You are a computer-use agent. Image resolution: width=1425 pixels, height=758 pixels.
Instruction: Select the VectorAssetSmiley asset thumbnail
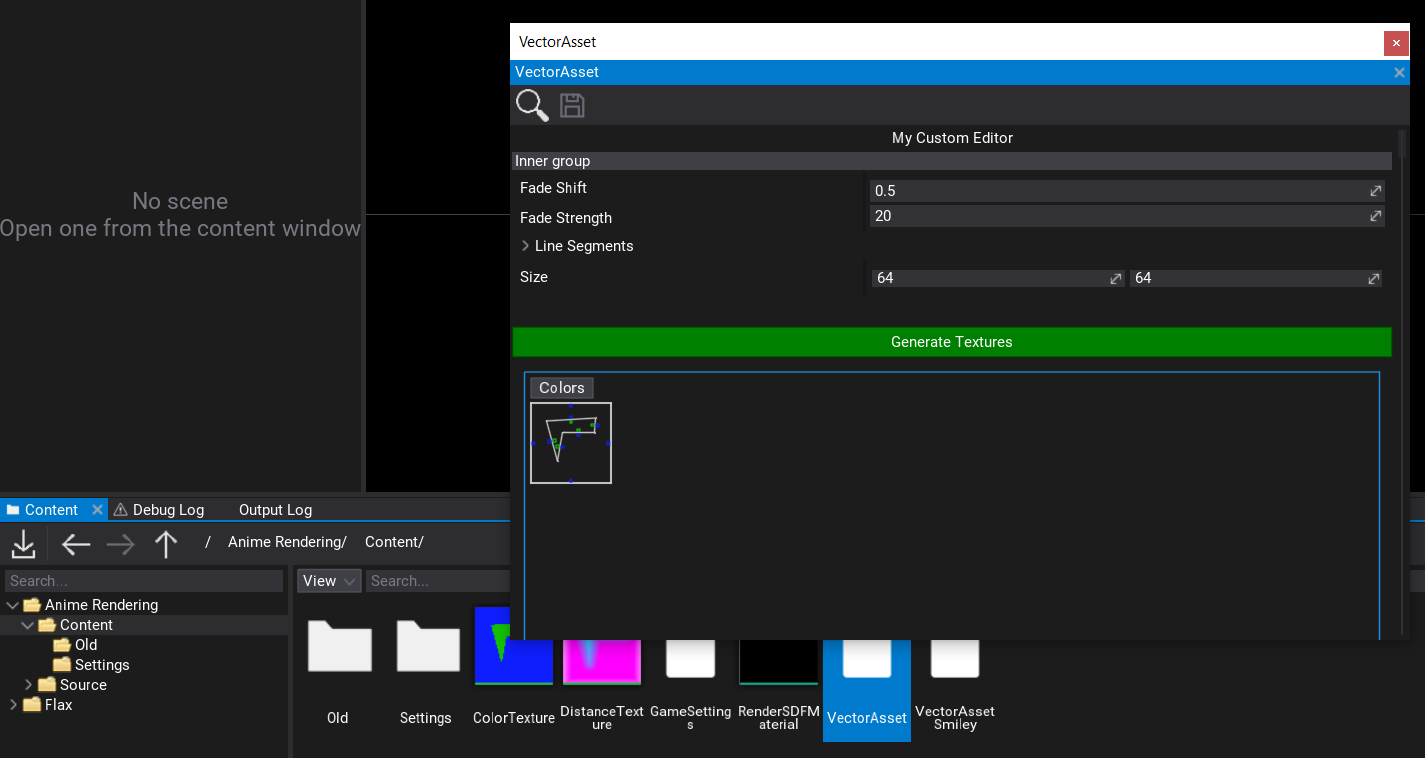(953, 660)
